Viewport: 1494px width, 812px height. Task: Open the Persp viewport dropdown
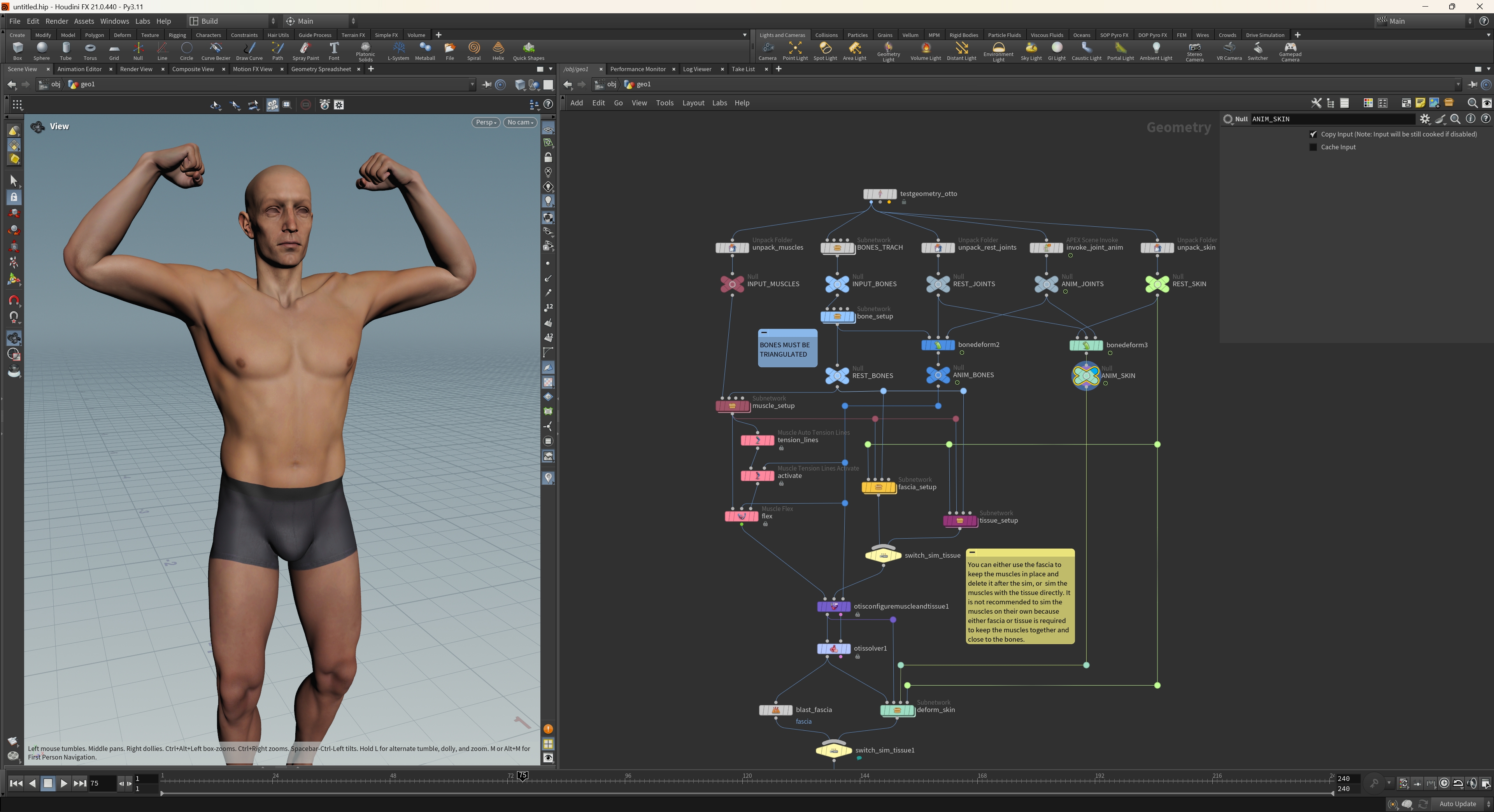pyautogui.click(x=486, y=122)
